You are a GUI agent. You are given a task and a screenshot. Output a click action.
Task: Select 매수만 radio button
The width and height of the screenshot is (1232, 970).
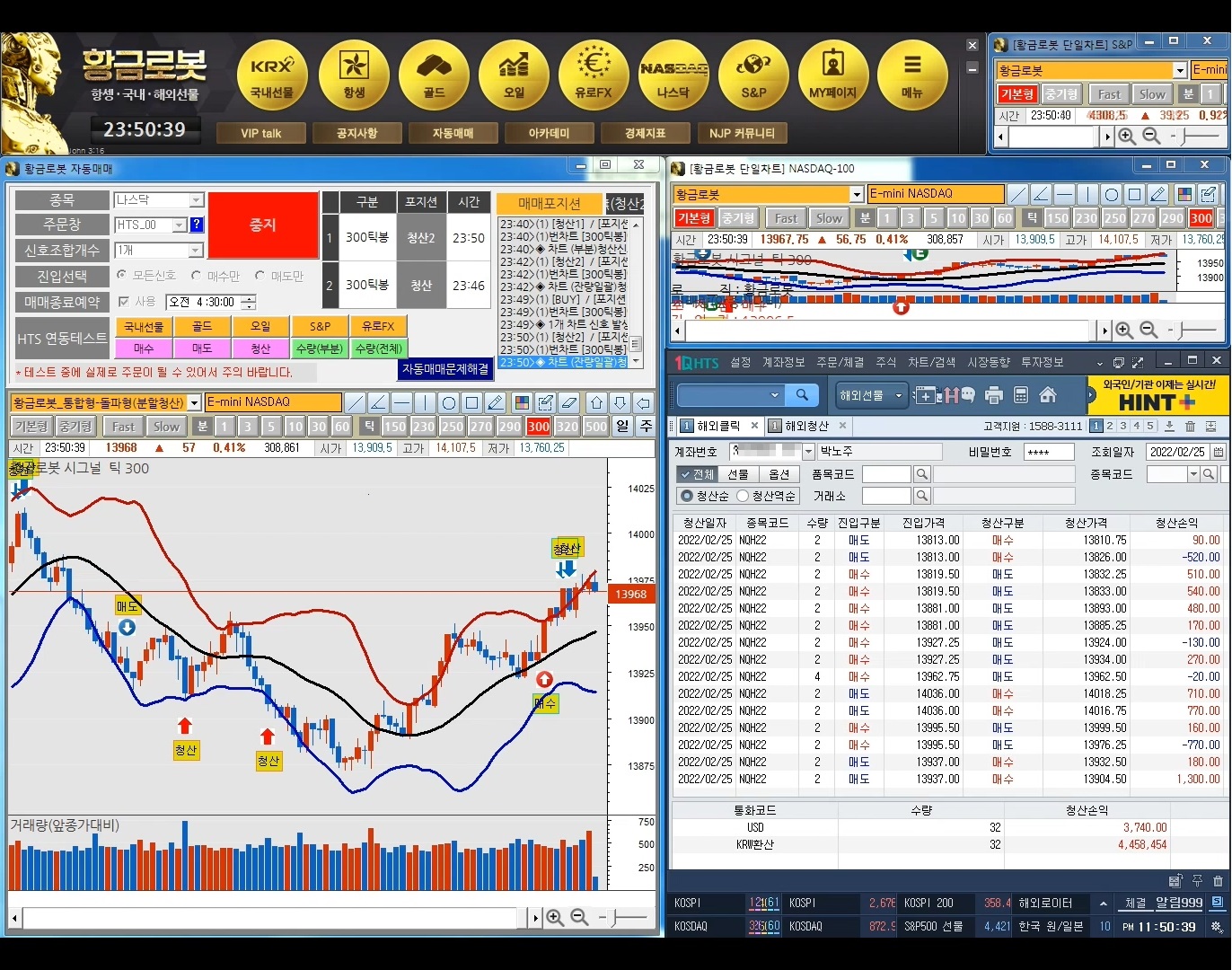[x=197, y=275]
